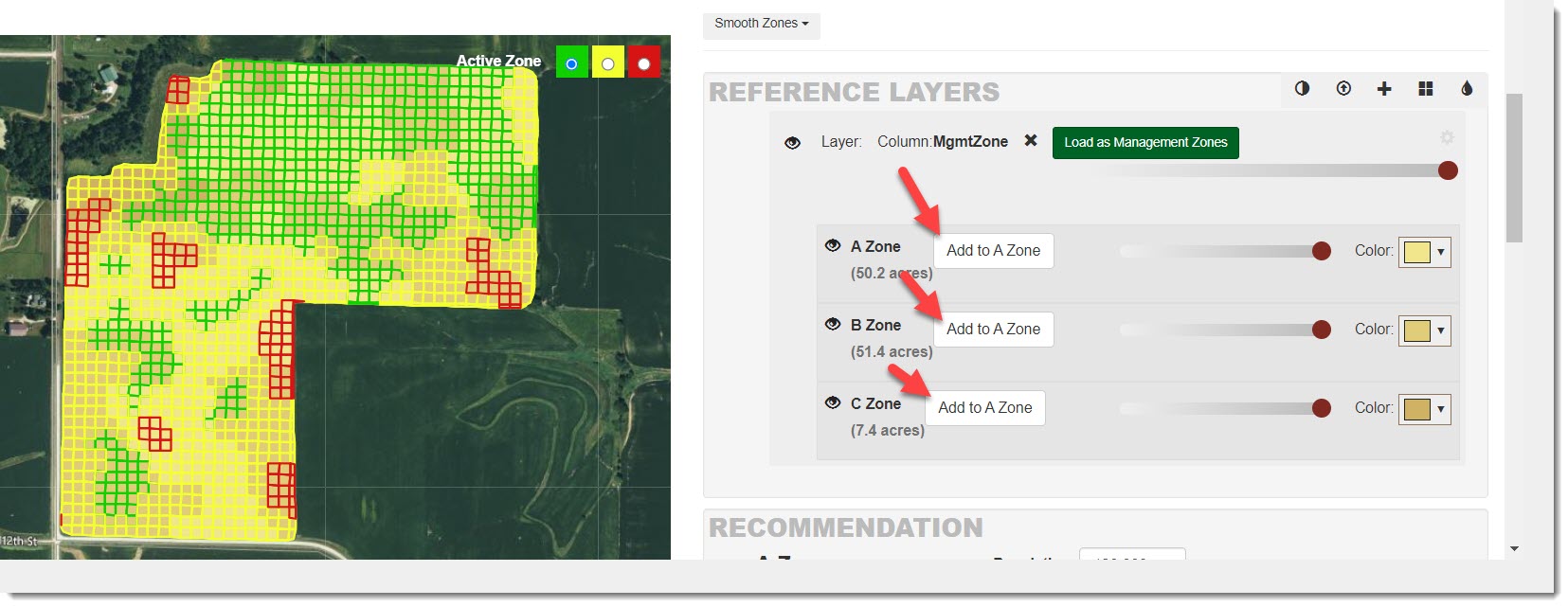Hide the A Zone reference layer
Viewport: 1568px width, 607px height.
(x=833, y=245)
